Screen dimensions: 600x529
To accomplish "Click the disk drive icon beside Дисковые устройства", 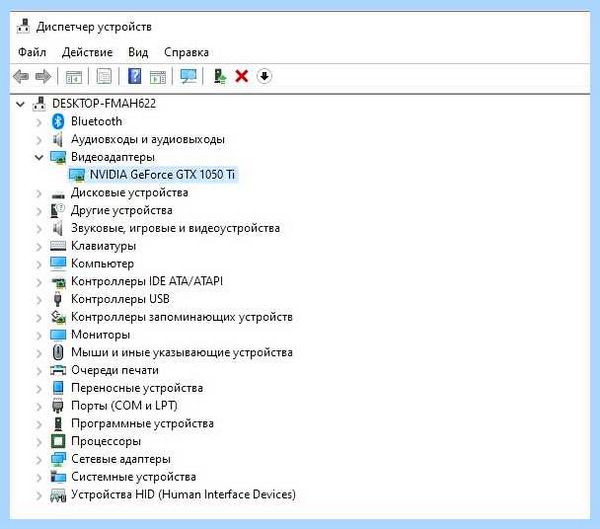I will pos(58,195).
